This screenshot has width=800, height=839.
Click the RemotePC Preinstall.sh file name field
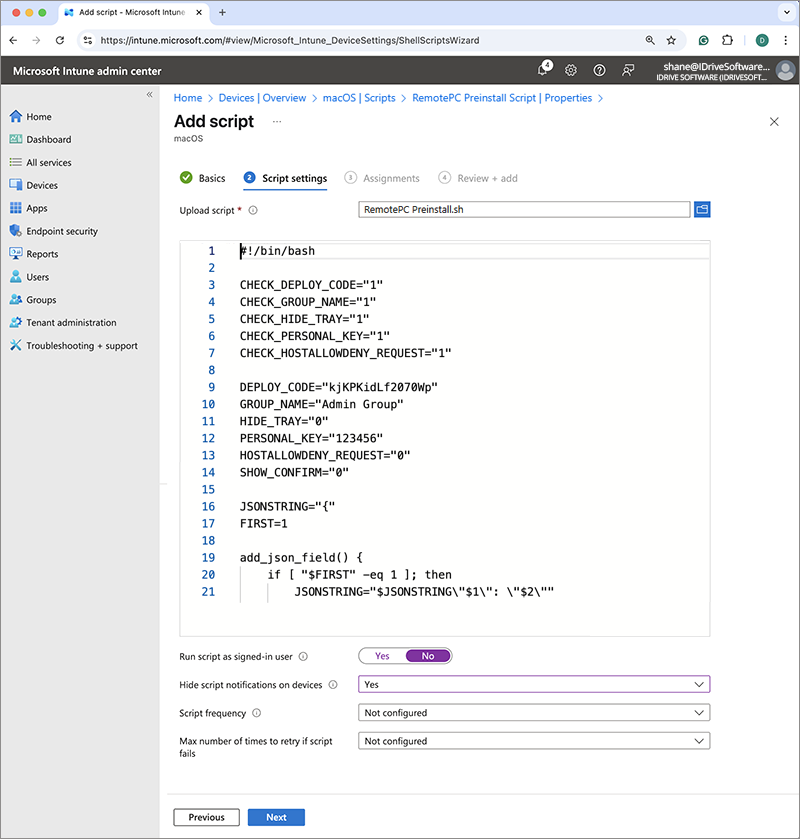coord(523,209)
